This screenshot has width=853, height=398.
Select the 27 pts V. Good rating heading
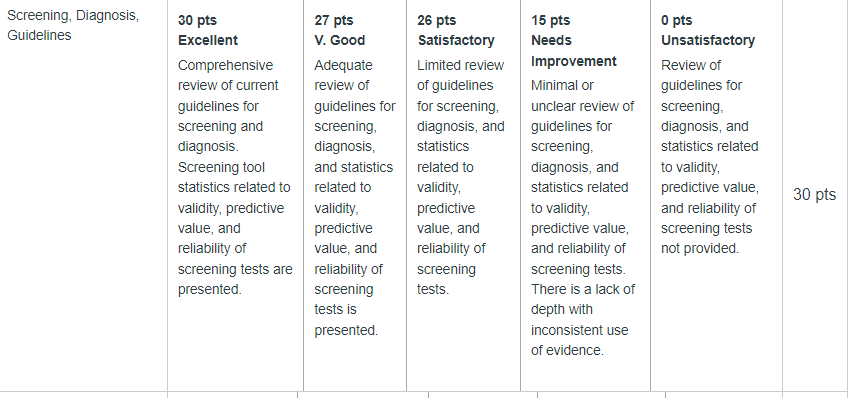(x=339, y=30)
